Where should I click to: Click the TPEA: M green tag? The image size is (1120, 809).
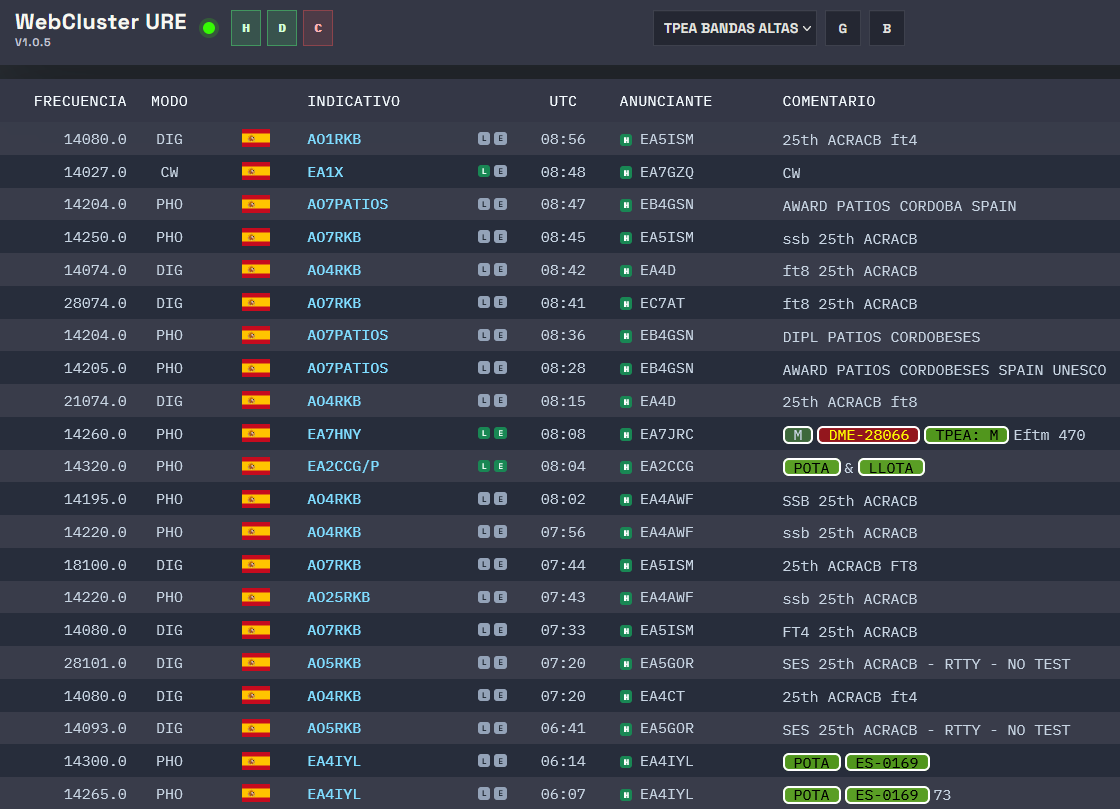click(x=966, y=435)
